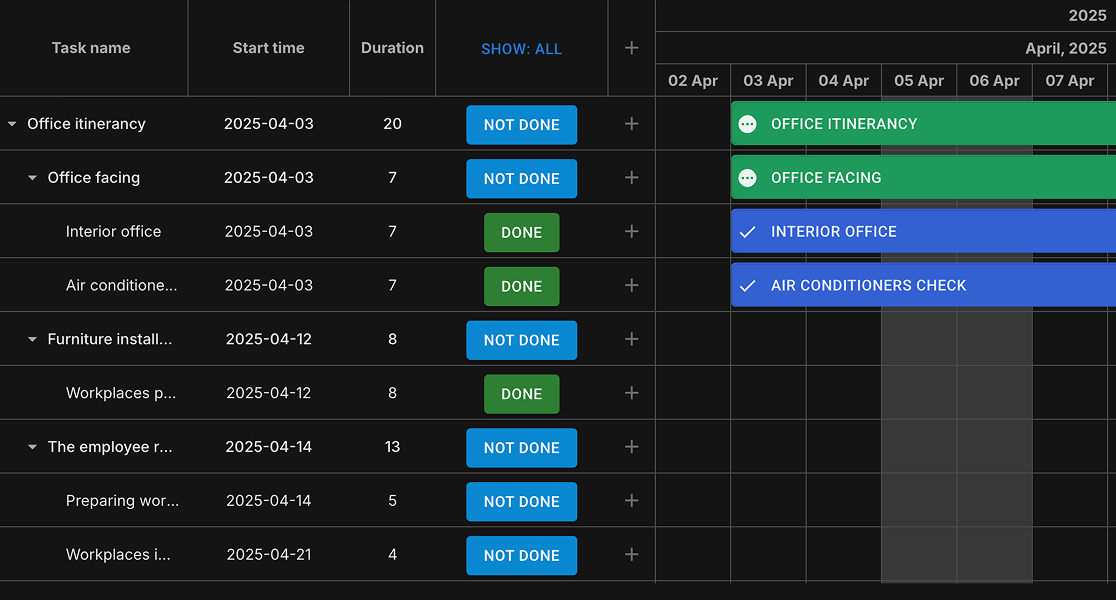This screenshot has width=1116, height=600.
Task: Click the plus icon in Office itinerancy row
Action: point(631,124)
